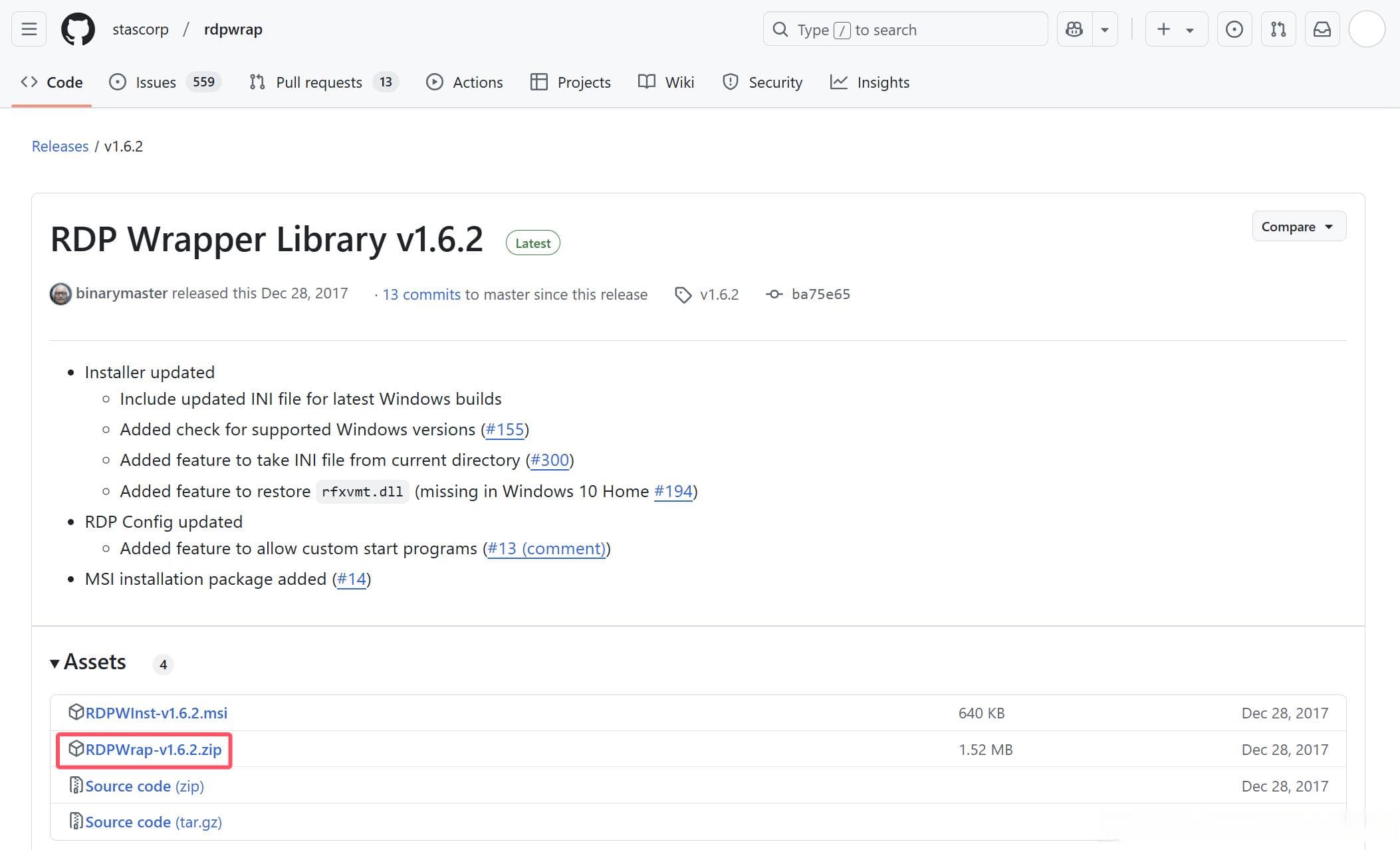Viewport: 1400px width, 850px height.
Task: Open the hamburger navigation menu
Action: 29,29
